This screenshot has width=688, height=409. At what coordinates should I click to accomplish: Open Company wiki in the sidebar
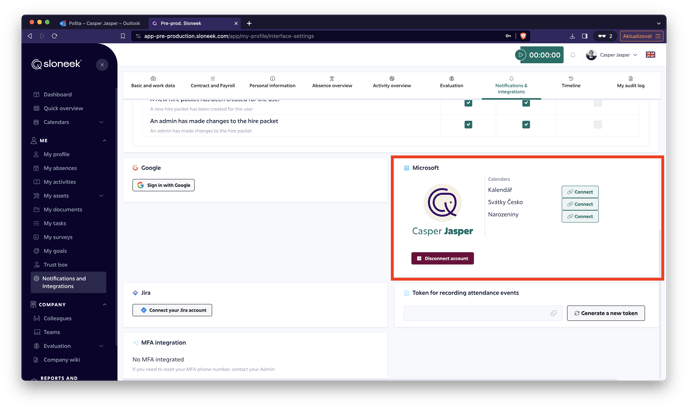[61, 360]
